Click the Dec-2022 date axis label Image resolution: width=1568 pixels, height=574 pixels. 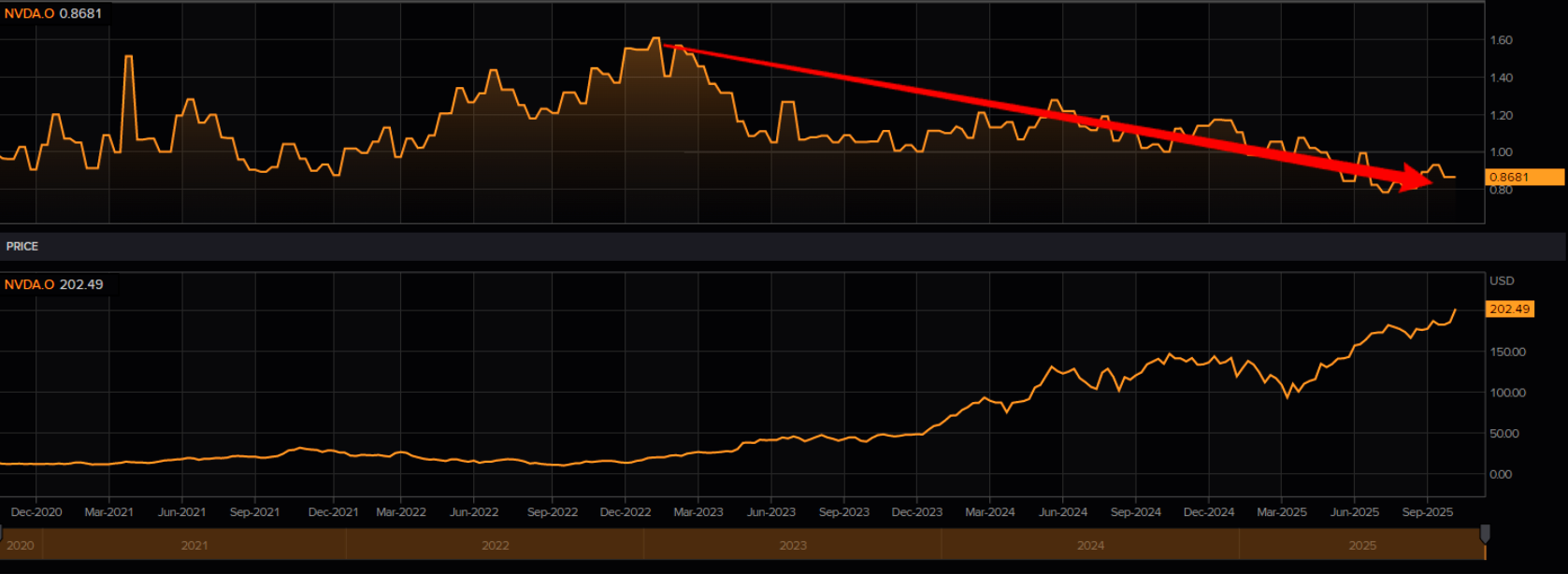[x=626, y=512]
